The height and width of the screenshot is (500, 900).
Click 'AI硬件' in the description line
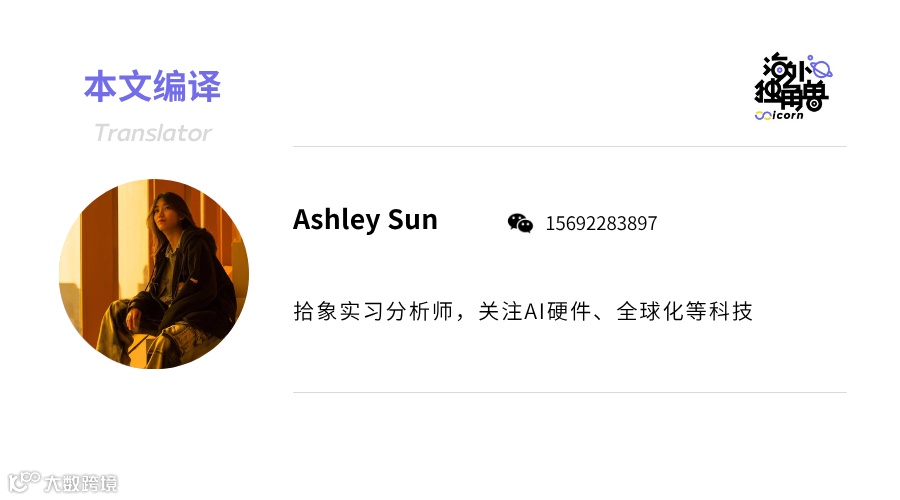tap(557, 311)
